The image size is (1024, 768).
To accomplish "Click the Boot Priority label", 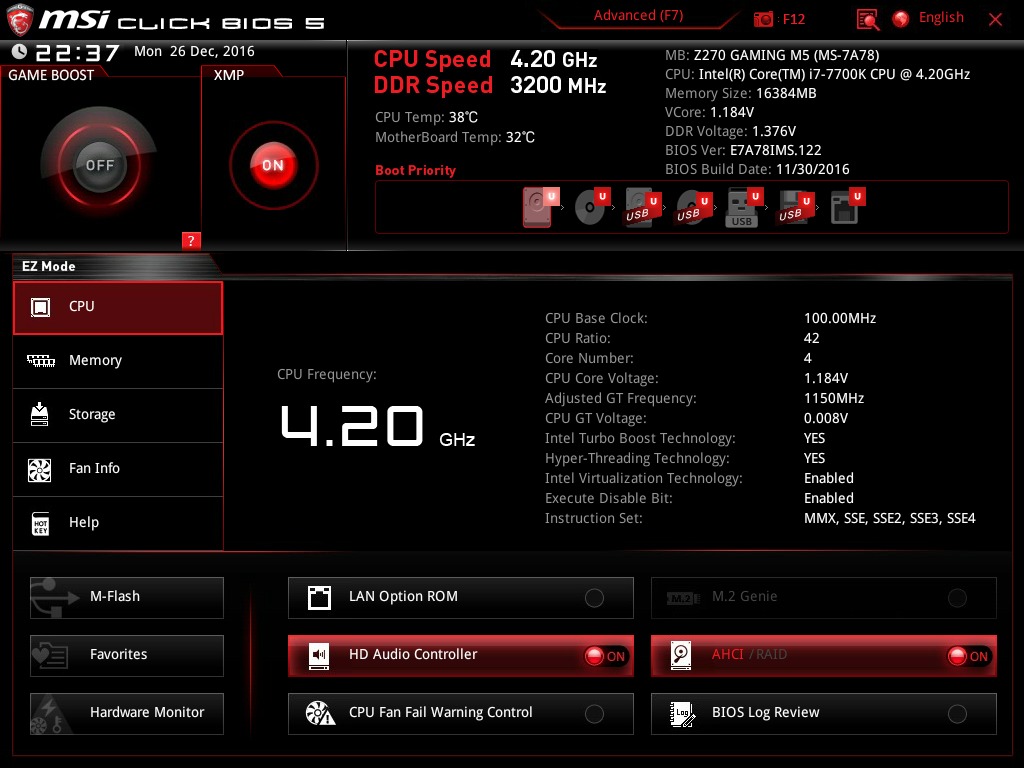I will point(415,170).
